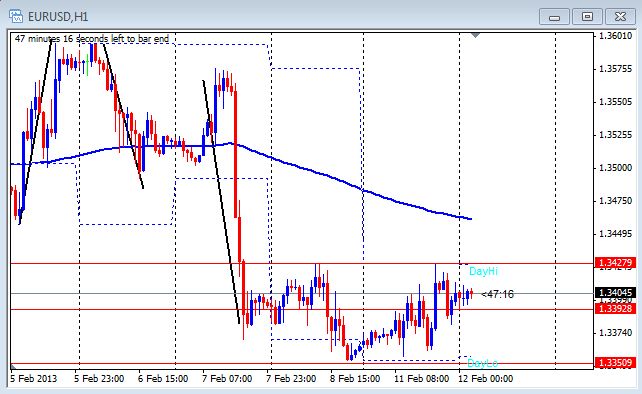Screen dimensions: 642x394
Task: Select the 1.33928 red price level tag
Action: pyautogui.click(x=615, y=308)
